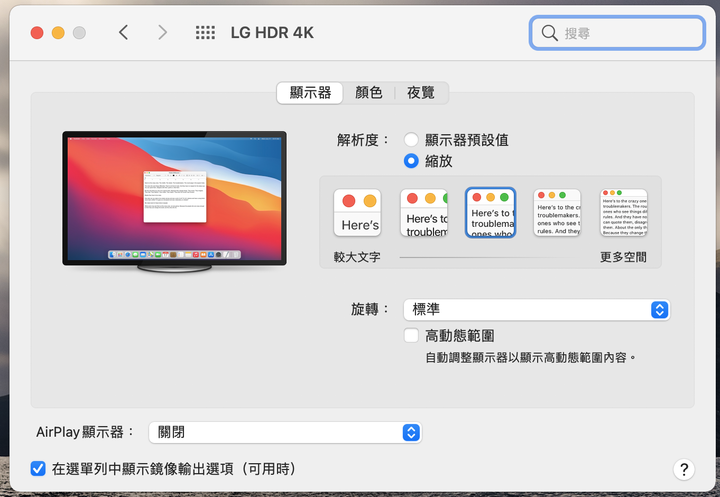Focus the 搜尋 search field

coord(617,33)
